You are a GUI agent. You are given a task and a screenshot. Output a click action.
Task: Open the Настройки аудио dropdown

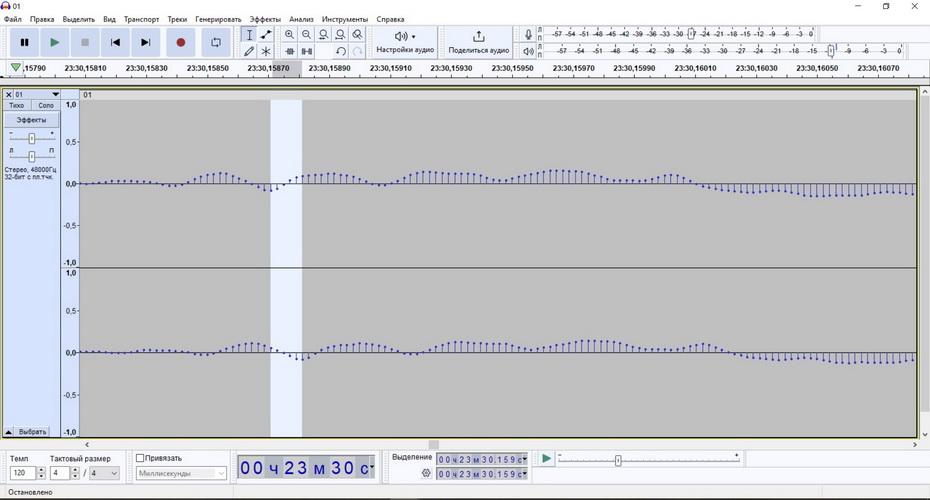click(405, 42)
